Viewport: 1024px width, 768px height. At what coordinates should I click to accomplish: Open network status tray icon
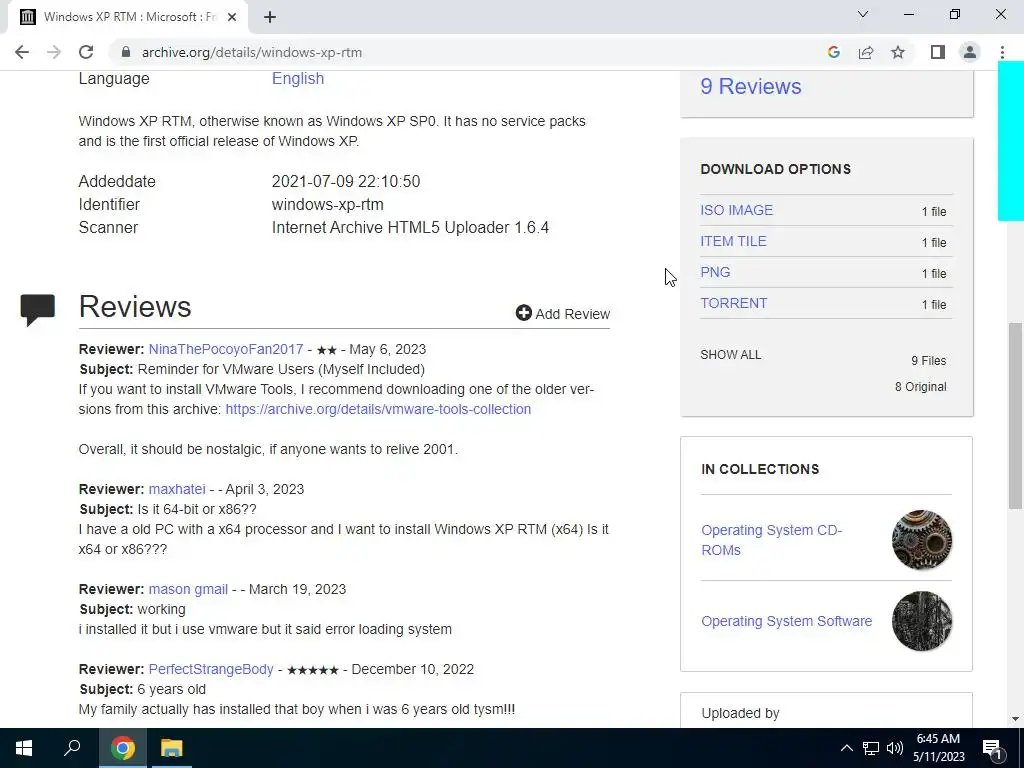pyautogui.click(x=871, y=748)
